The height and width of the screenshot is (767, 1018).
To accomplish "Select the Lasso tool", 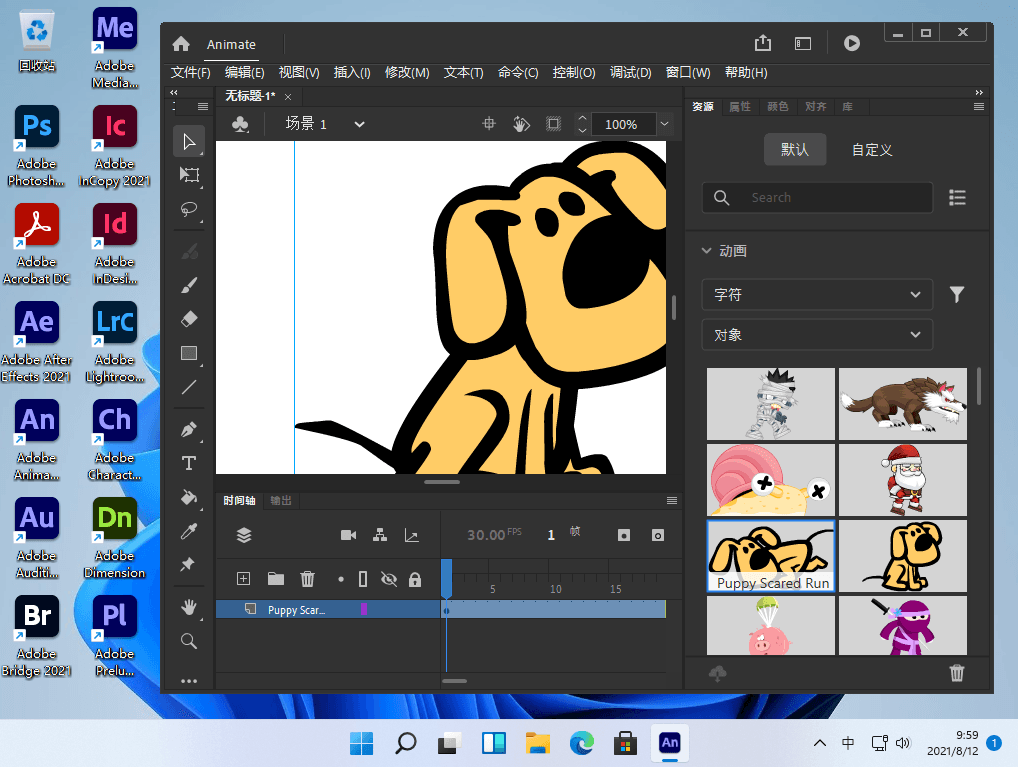I will point(189,209).
